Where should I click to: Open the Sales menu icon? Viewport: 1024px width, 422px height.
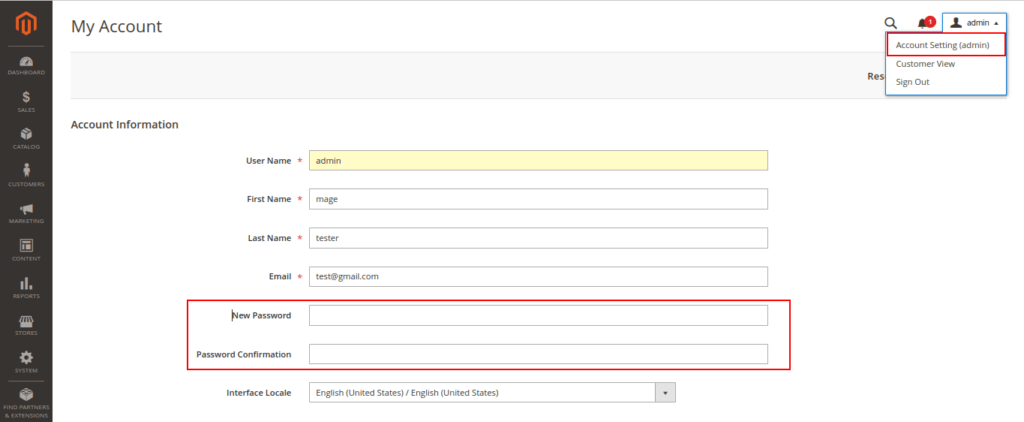[x=26, y=101]
